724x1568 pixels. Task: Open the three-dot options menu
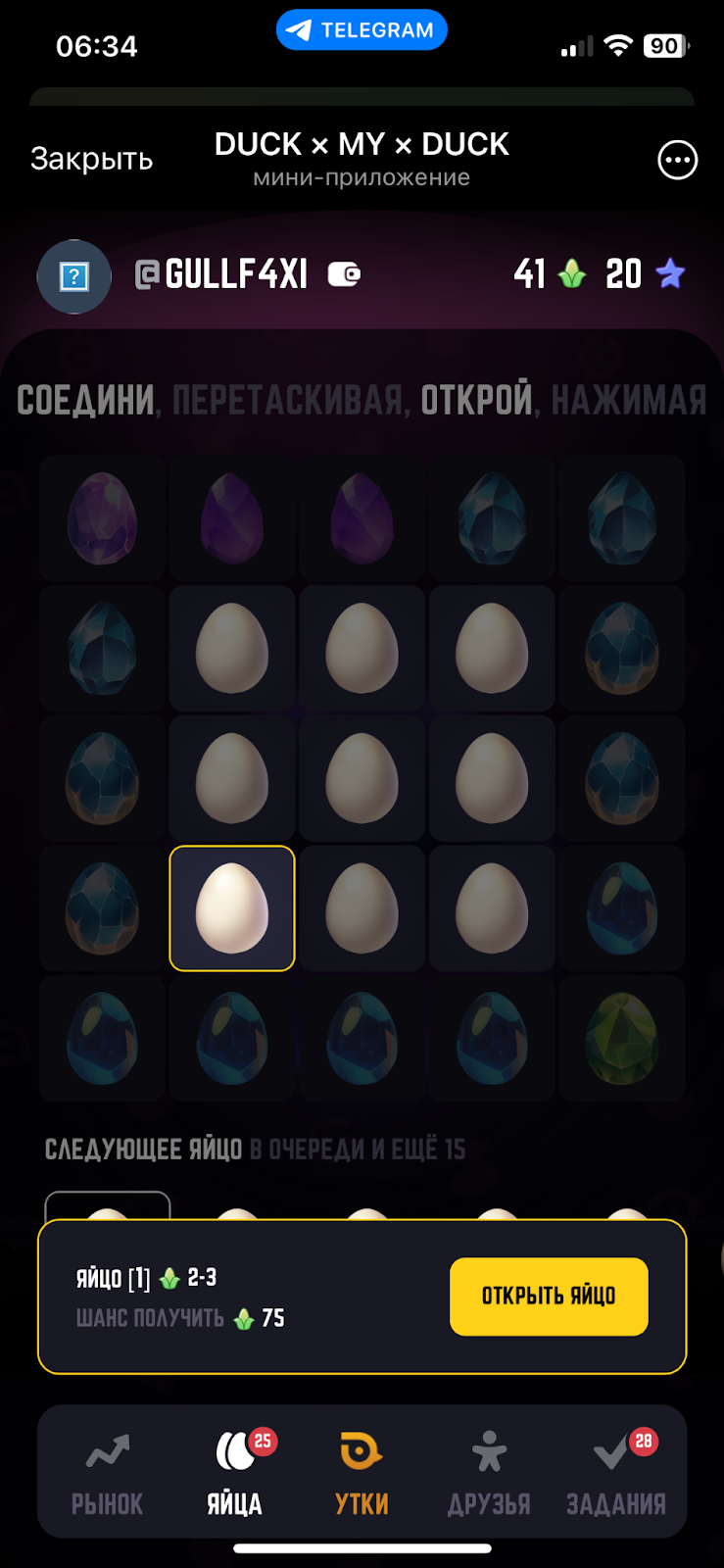click(677, 160)
